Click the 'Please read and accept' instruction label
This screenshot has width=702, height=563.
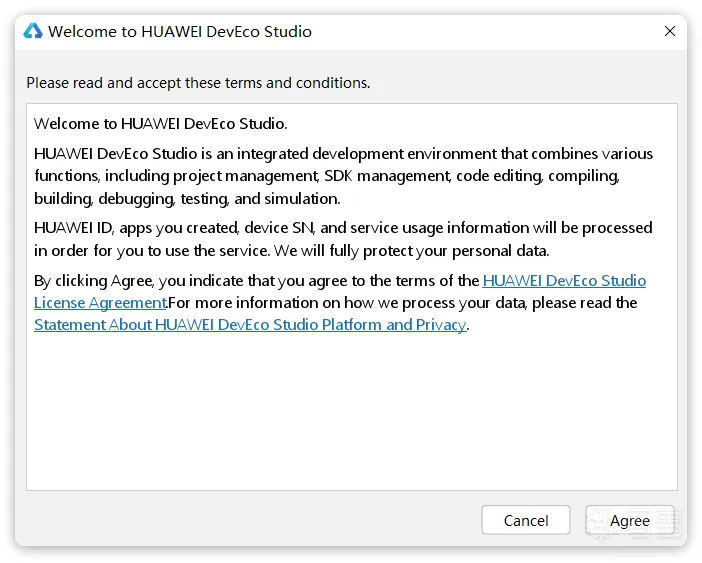tap(198, 83)
